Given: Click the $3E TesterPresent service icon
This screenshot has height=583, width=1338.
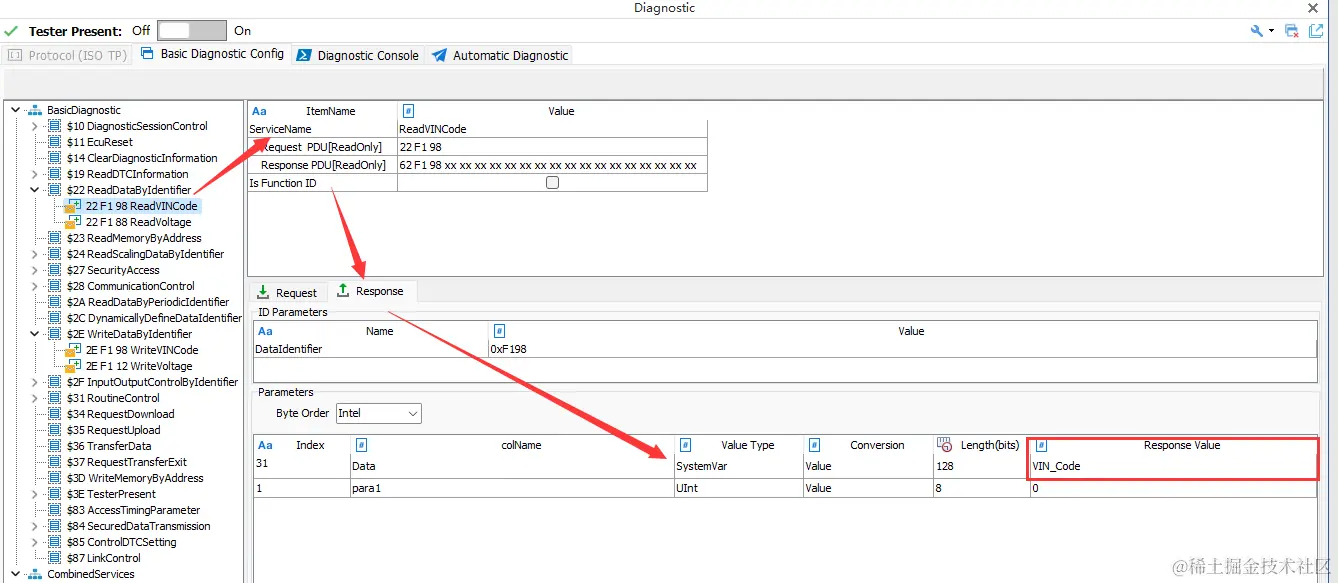Looking at the screenshot, I should click(54, 494).
